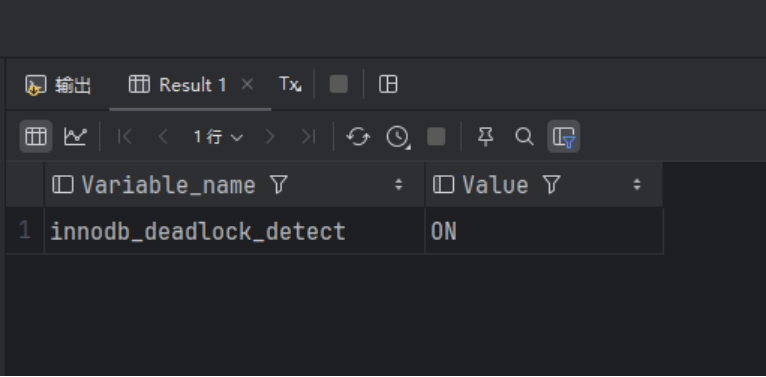Toggle the local filter button

pos(563,136)
